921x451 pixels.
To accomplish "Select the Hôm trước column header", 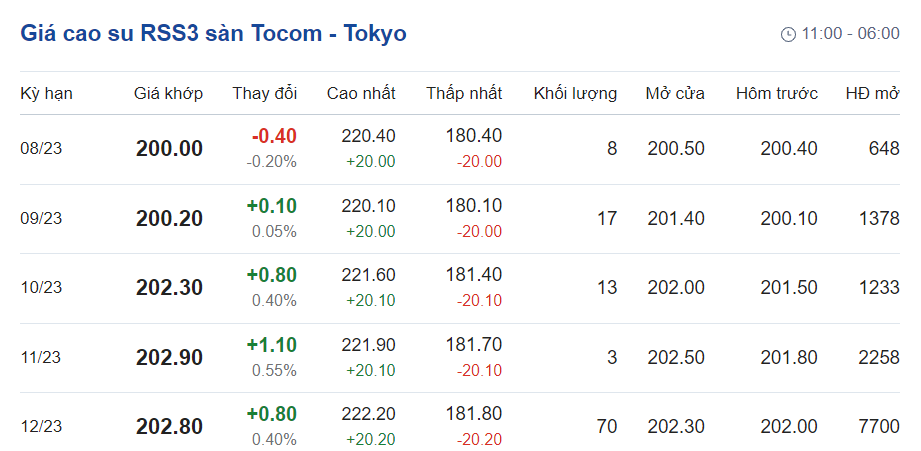I will (777, 94).
